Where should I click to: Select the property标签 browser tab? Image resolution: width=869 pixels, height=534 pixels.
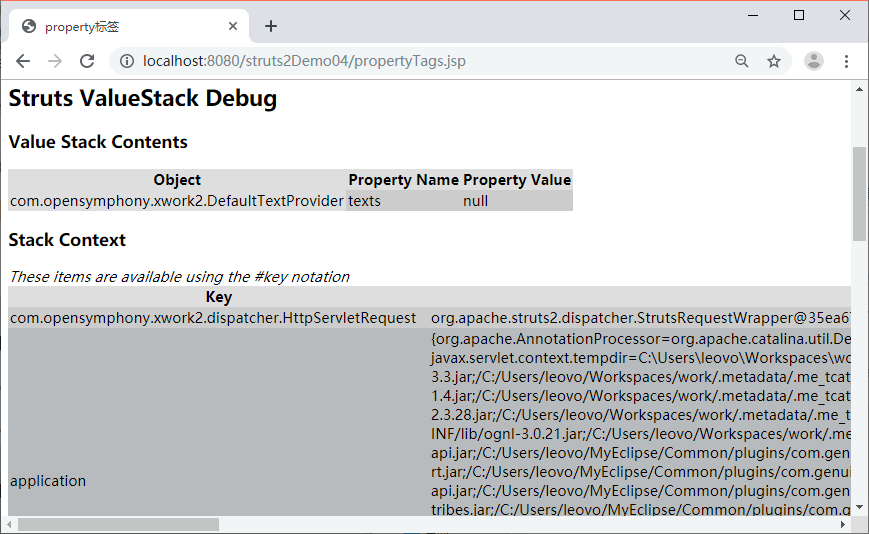pos(120,27)
